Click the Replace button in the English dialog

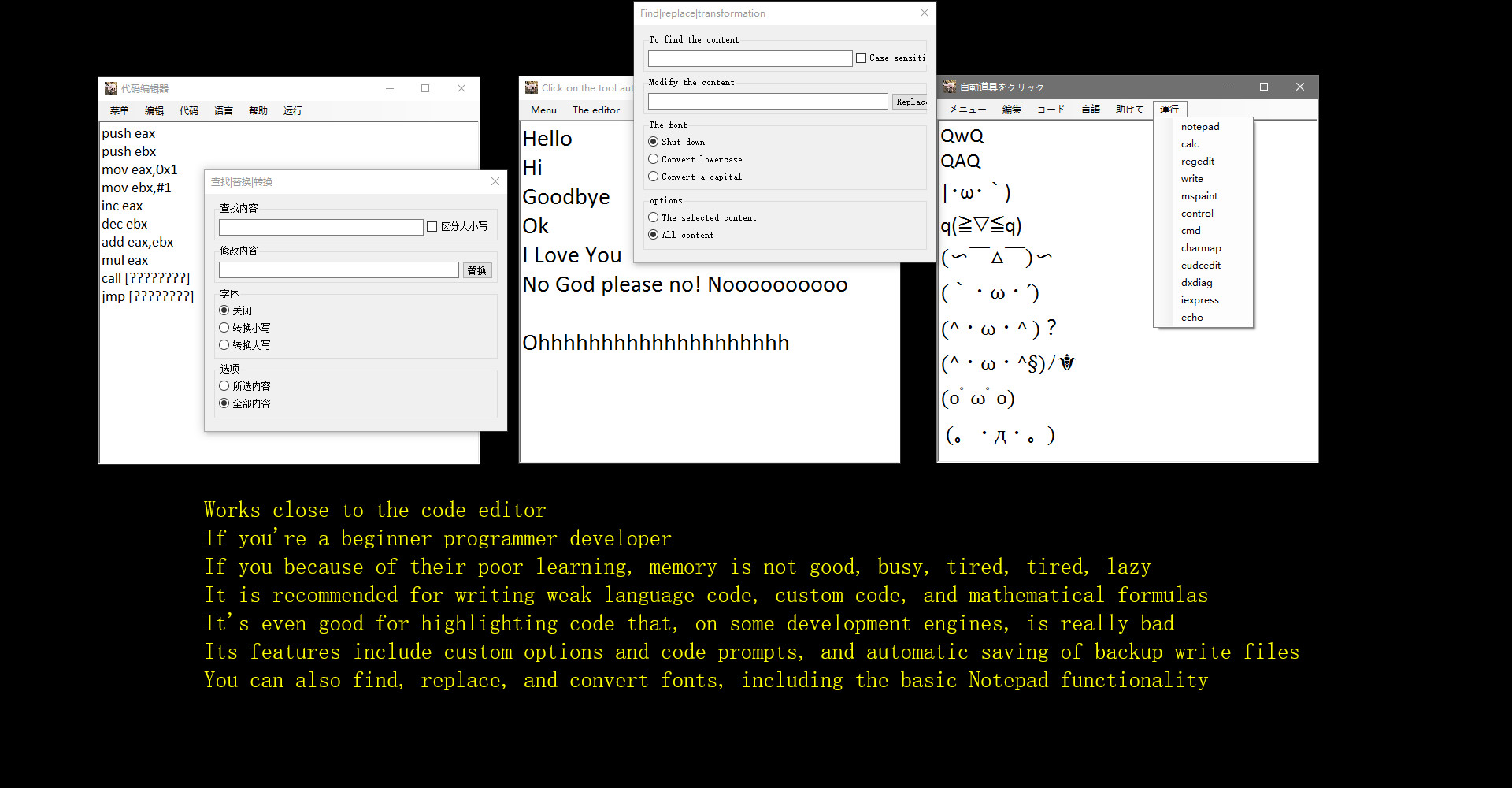pos(910,102)
